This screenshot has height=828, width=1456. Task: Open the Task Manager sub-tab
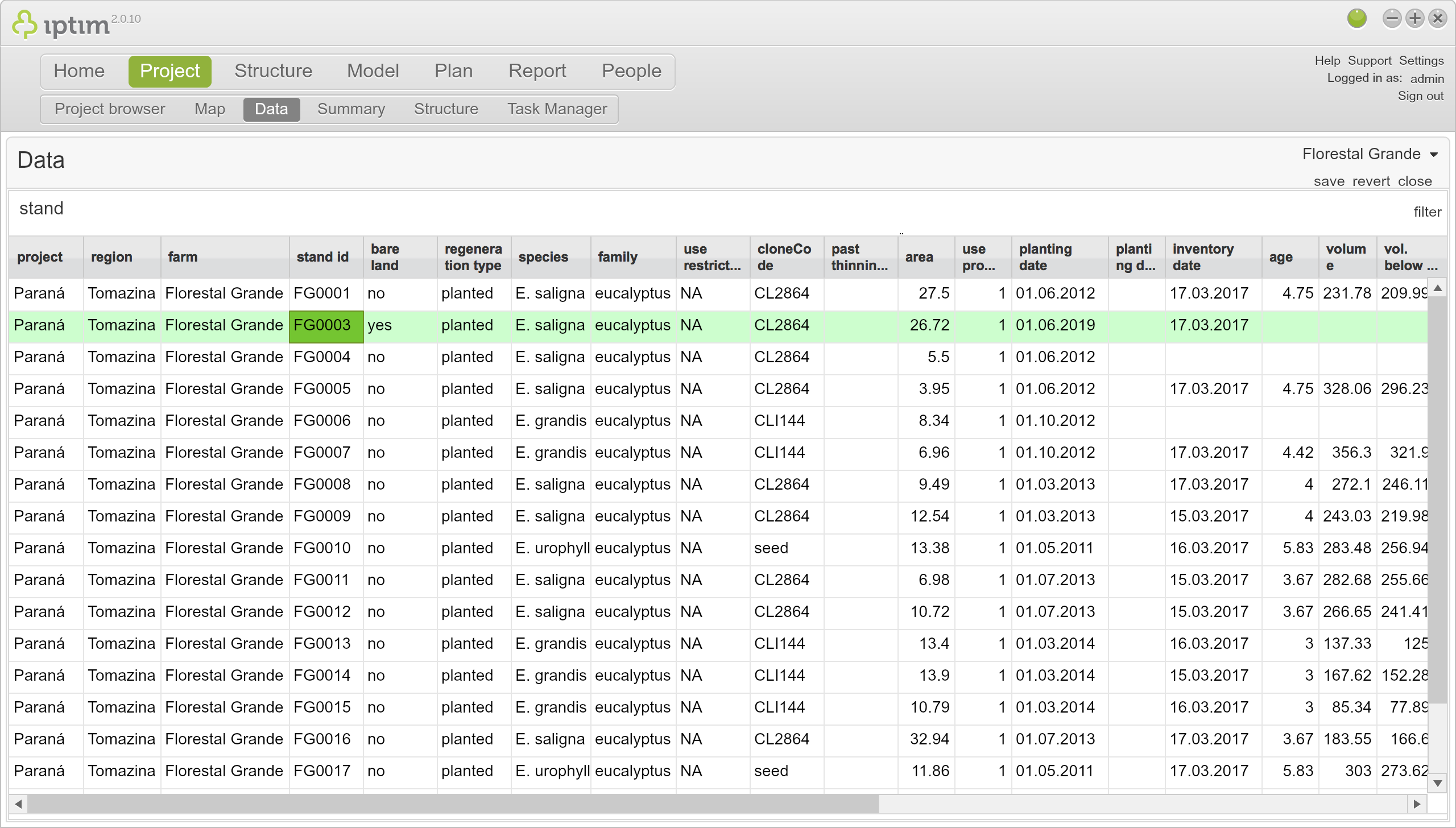coord(557,109)
